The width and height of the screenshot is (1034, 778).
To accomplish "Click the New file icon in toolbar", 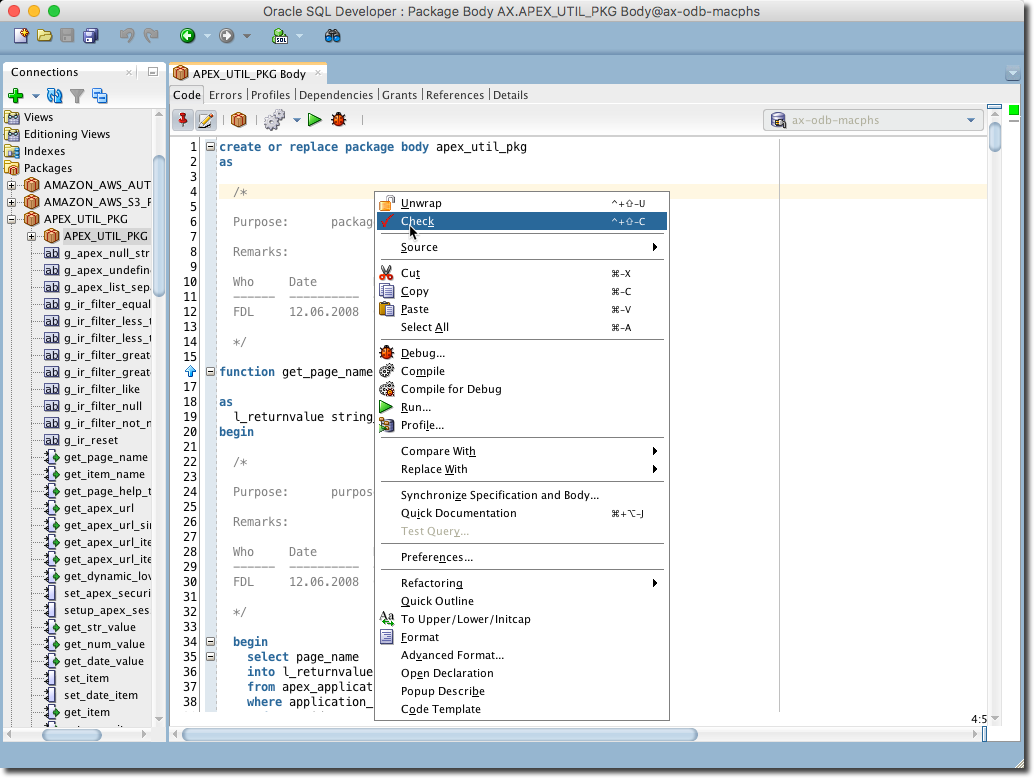I will tap(21, 36).
